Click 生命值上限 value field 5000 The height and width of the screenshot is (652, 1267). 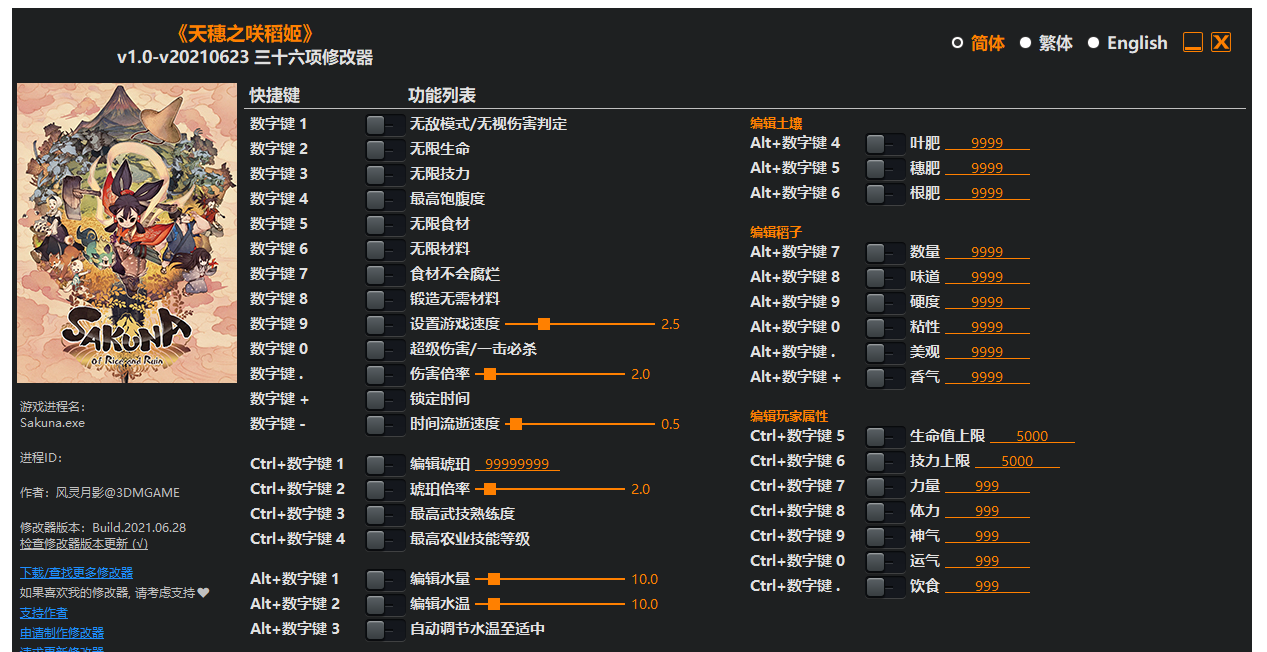[x=1032, y=436]
